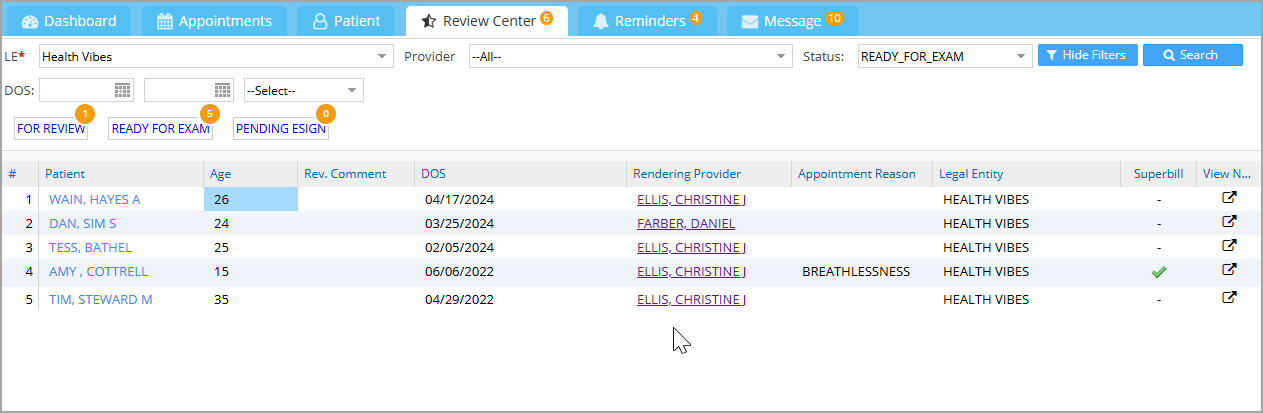Open rendering provider FARBER, DANIEL link
The width and height of the screenshot is (1263, 413).
685,223
